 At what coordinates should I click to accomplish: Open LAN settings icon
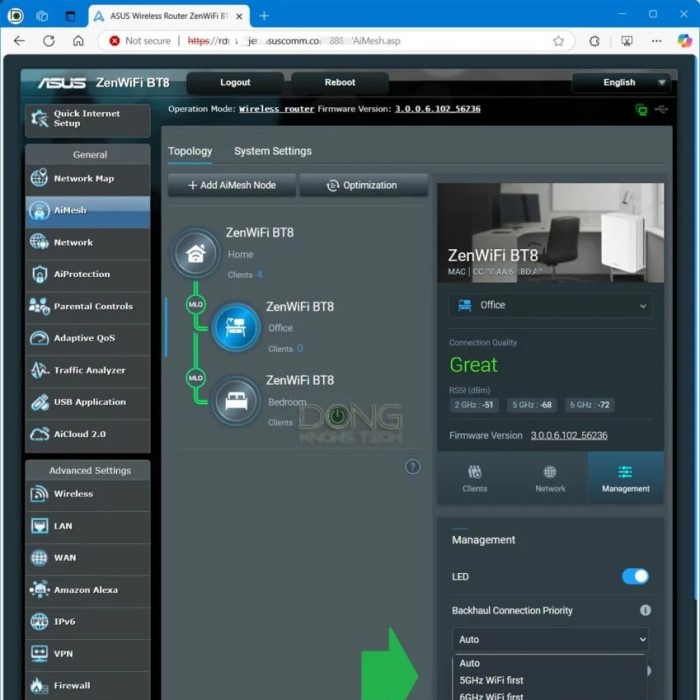tap(39, 526)
